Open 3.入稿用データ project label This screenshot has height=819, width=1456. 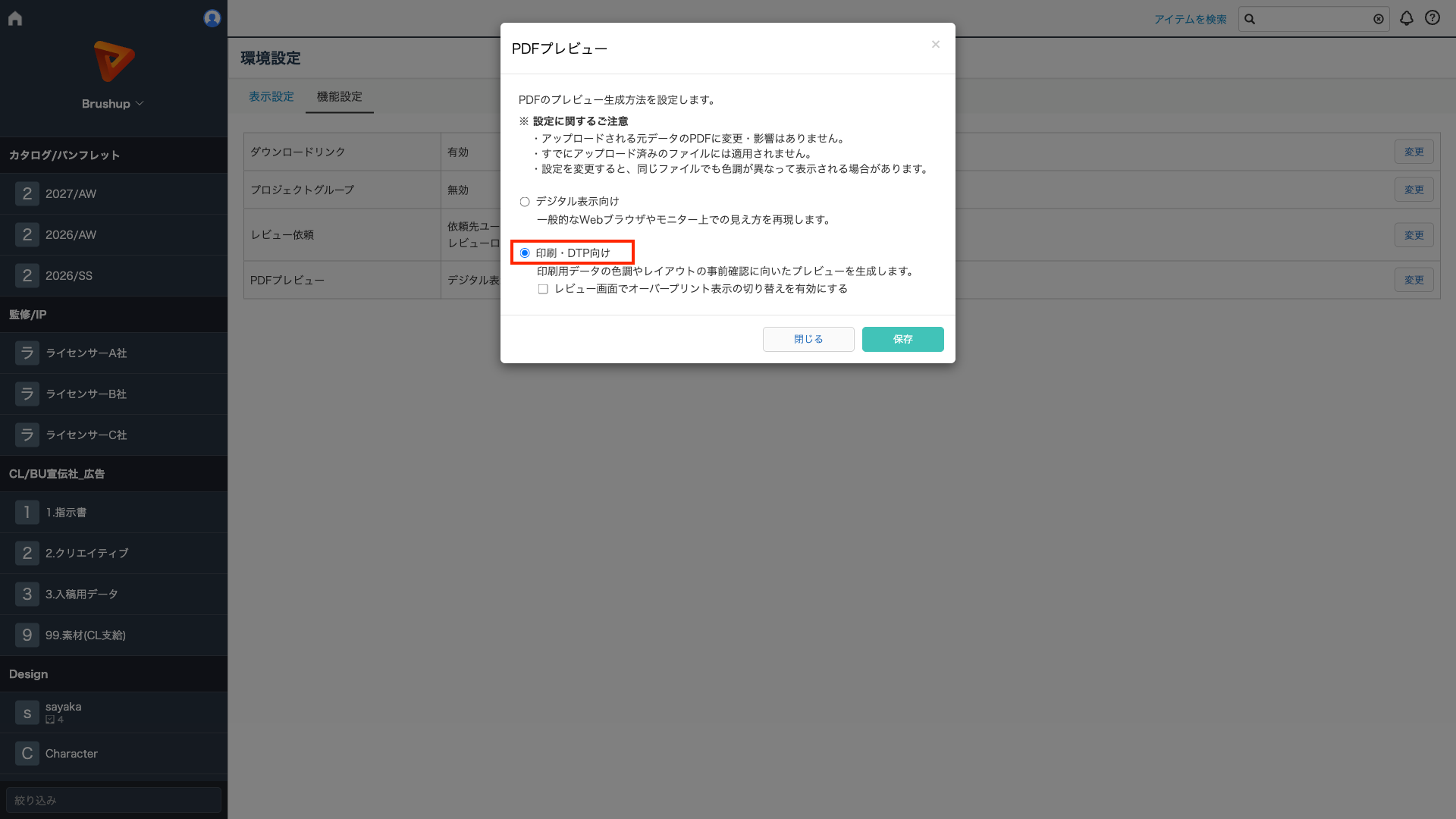pos(82,594)
